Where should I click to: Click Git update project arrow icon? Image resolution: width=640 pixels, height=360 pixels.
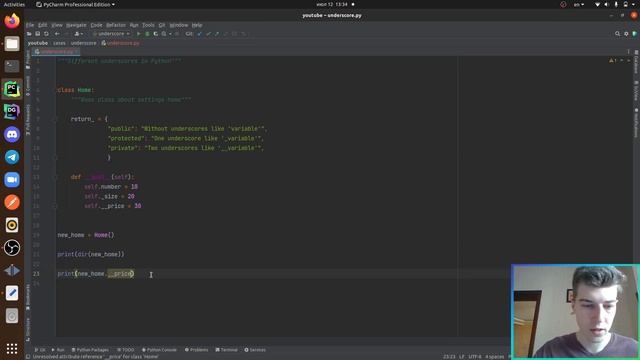pyautogui.click(x=200, y=34)
